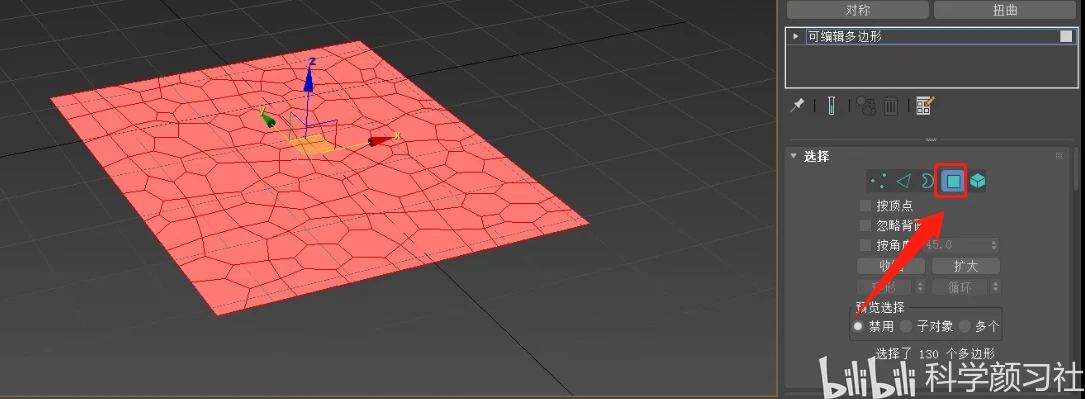Select Border sub-object mode icon
The height and width of the screenshot is (399, 1085).
pos(926,181)
